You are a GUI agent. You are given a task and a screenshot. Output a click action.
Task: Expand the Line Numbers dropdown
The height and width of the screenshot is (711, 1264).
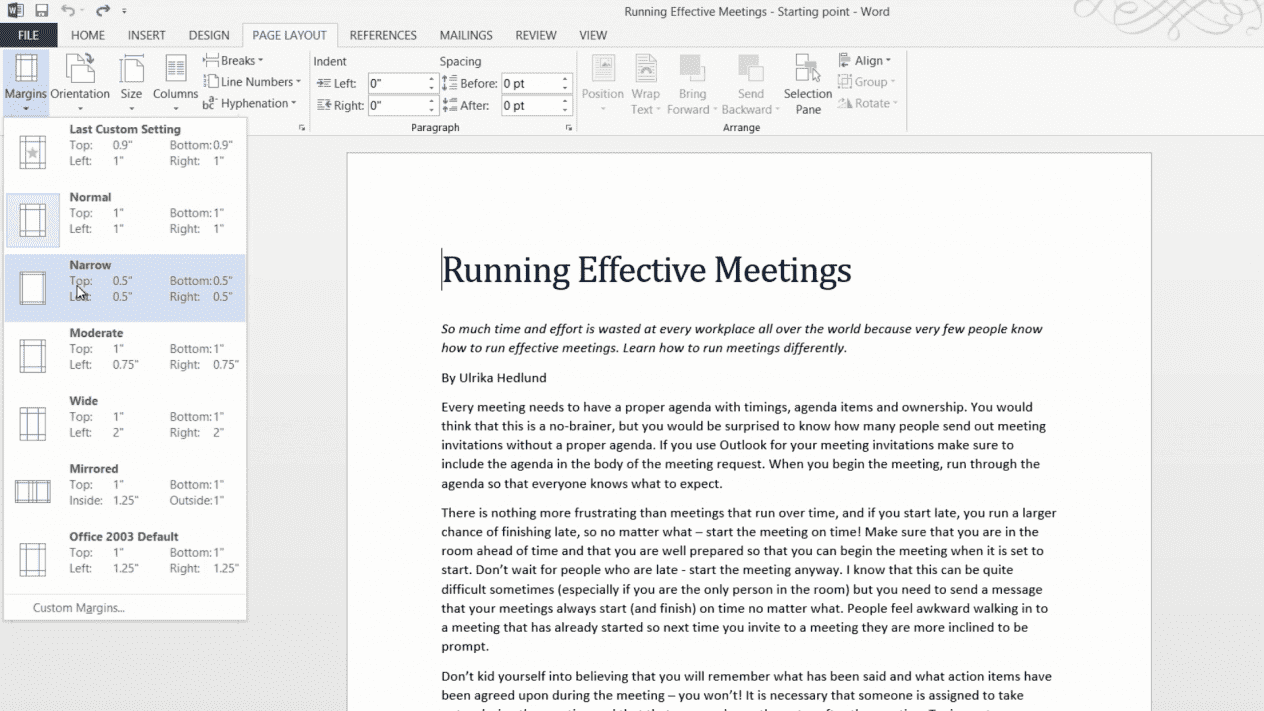[x=252, y=82]
